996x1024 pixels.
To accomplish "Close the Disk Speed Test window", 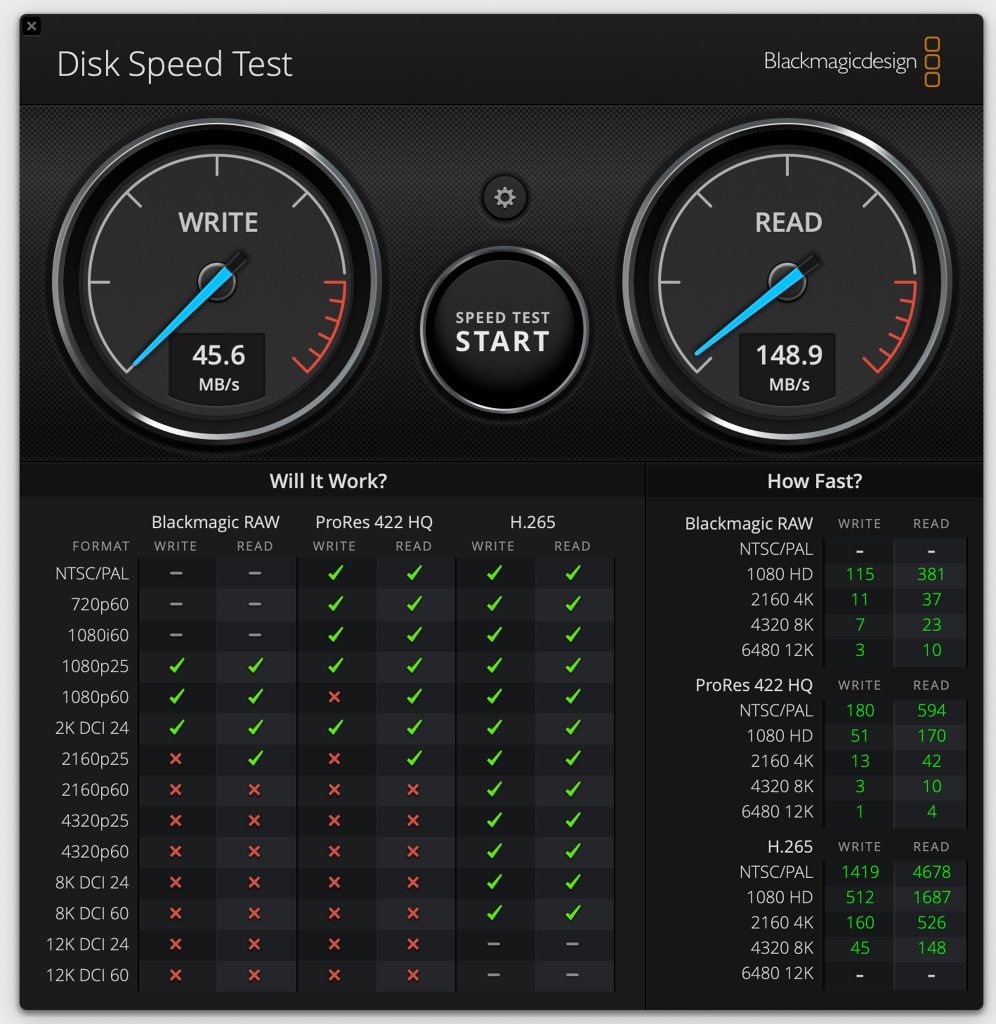I will coord(31,26).
